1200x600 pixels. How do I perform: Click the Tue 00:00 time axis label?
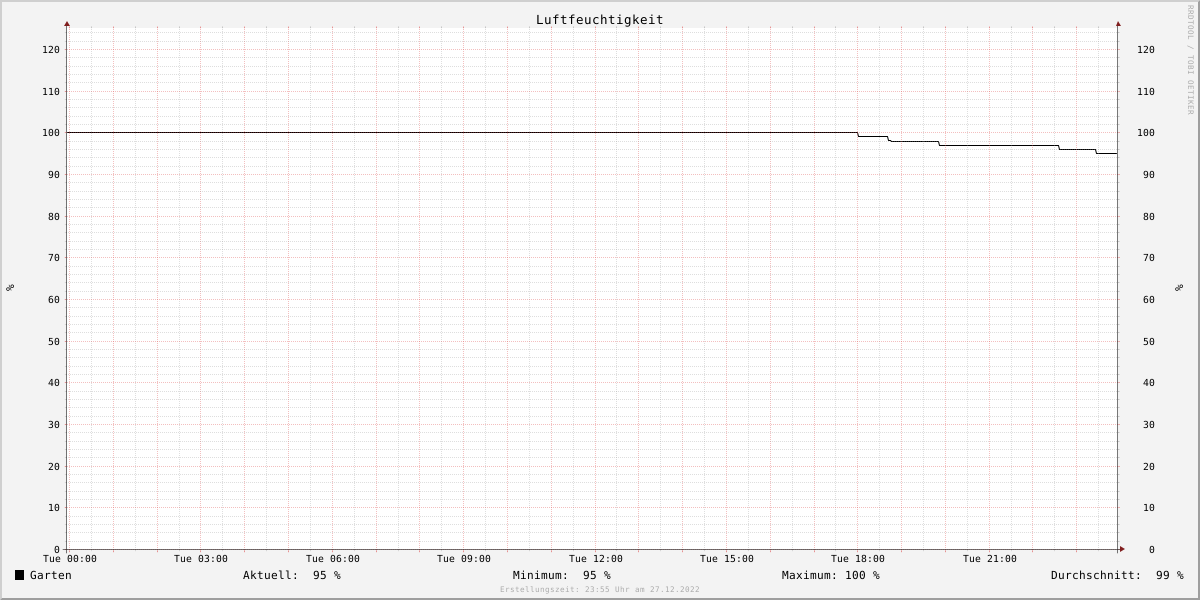tap(70, 559)
